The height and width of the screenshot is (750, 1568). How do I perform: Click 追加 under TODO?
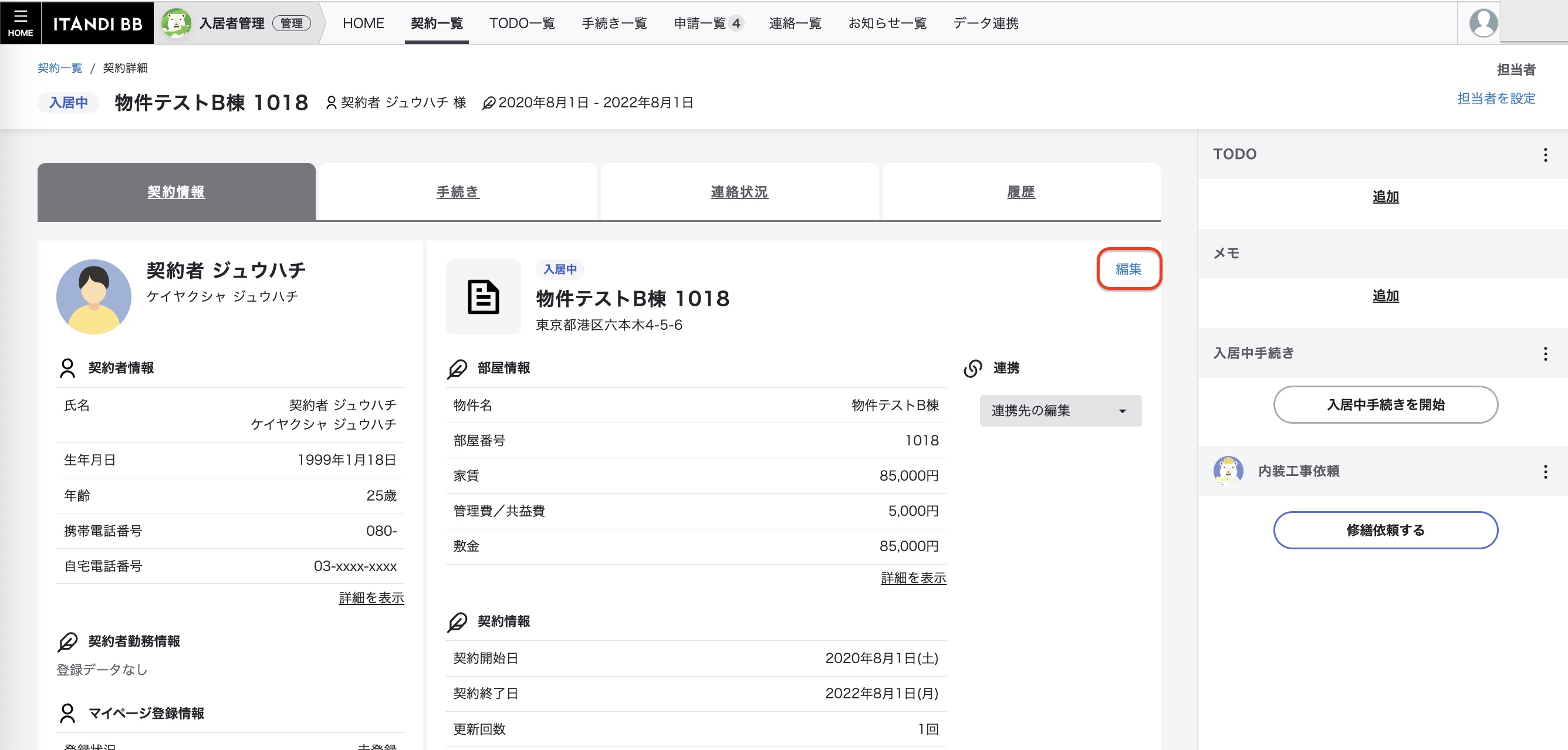[1385, 197]
